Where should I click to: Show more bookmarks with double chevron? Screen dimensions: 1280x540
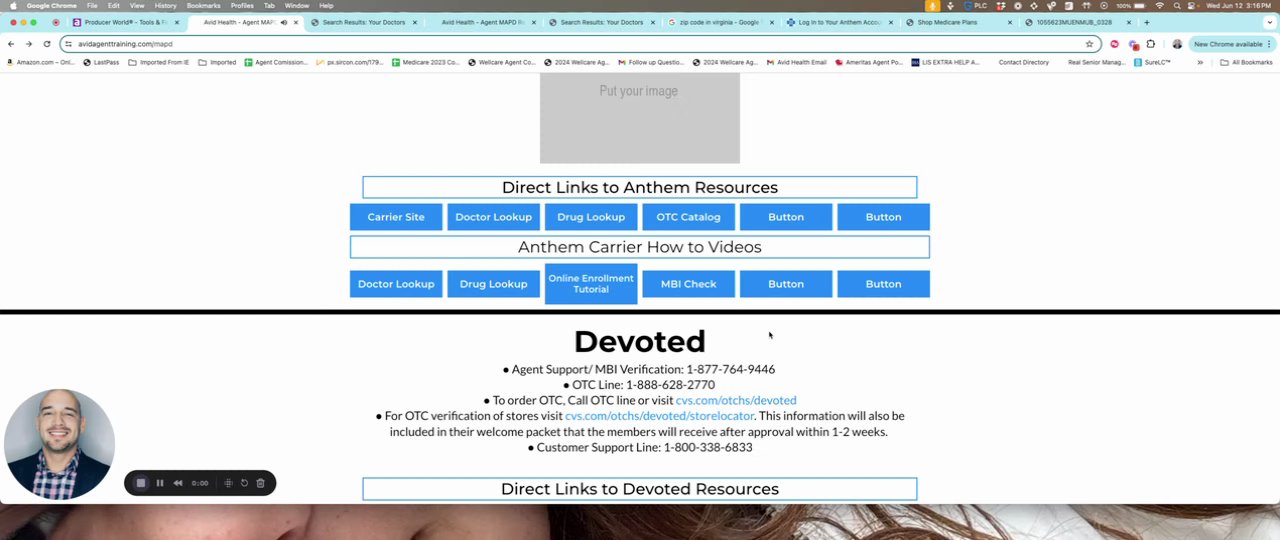point(1200,62)
